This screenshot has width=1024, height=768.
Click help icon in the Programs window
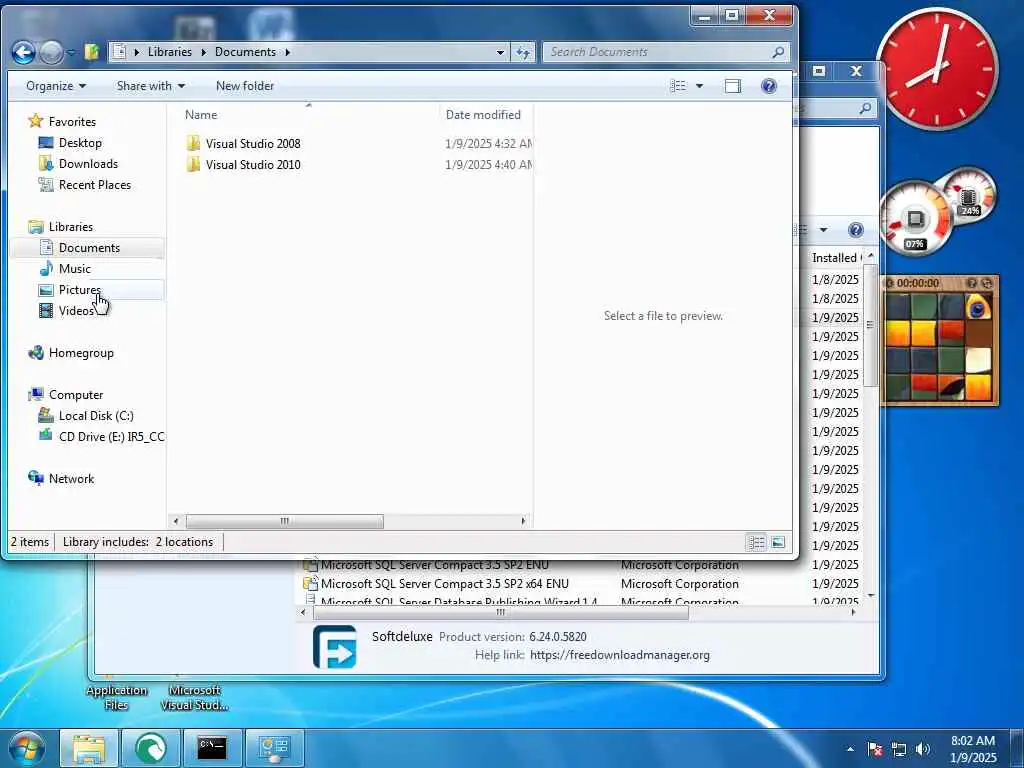[856, 230]
